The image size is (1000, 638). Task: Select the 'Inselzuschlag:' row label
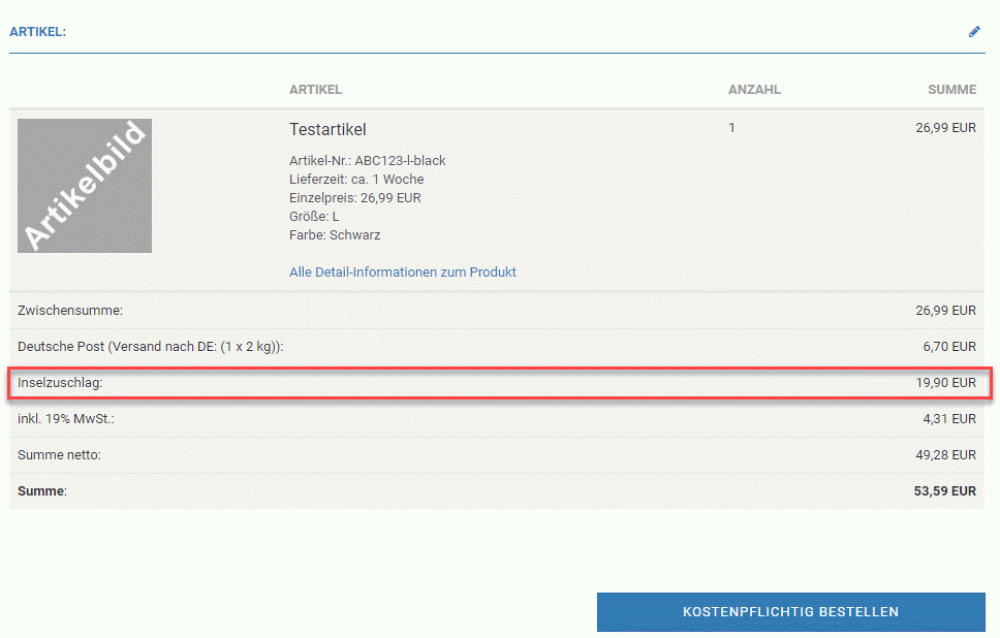tap(60, 383)
